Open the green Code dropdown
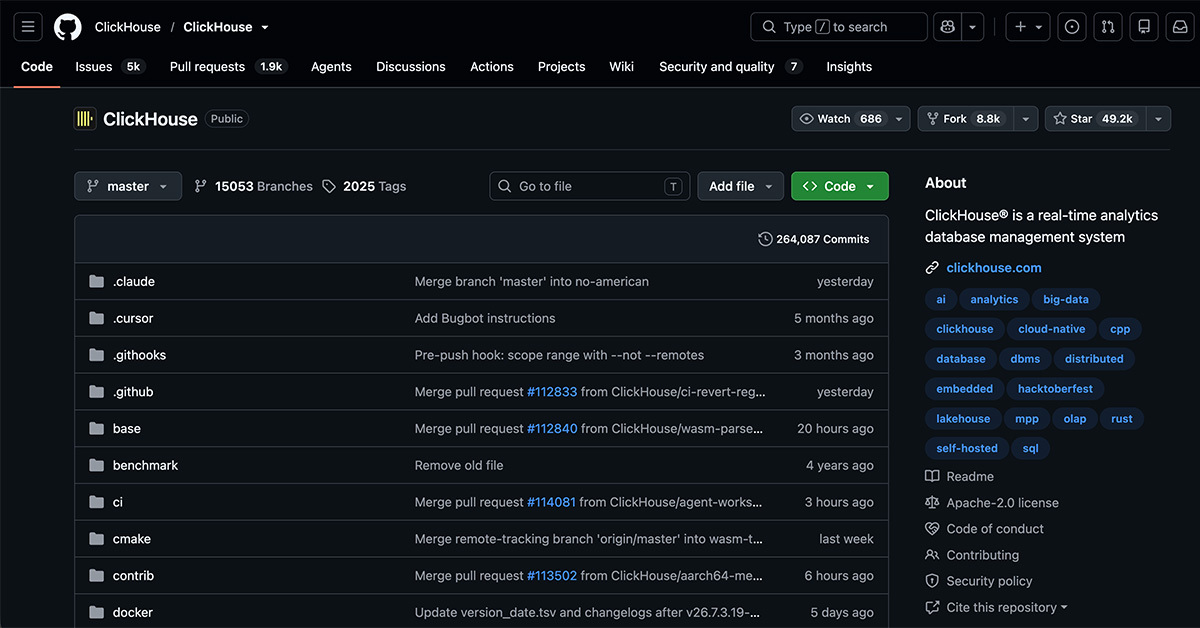Screen dimensions: 1200x628 [840, 186]
